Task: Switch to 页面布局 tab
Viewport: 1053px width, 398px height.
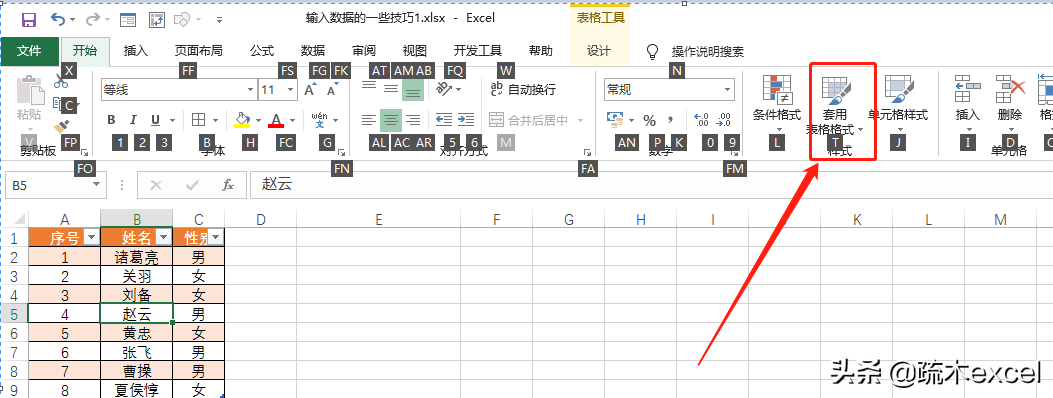Action: click(x=198, y=51)
